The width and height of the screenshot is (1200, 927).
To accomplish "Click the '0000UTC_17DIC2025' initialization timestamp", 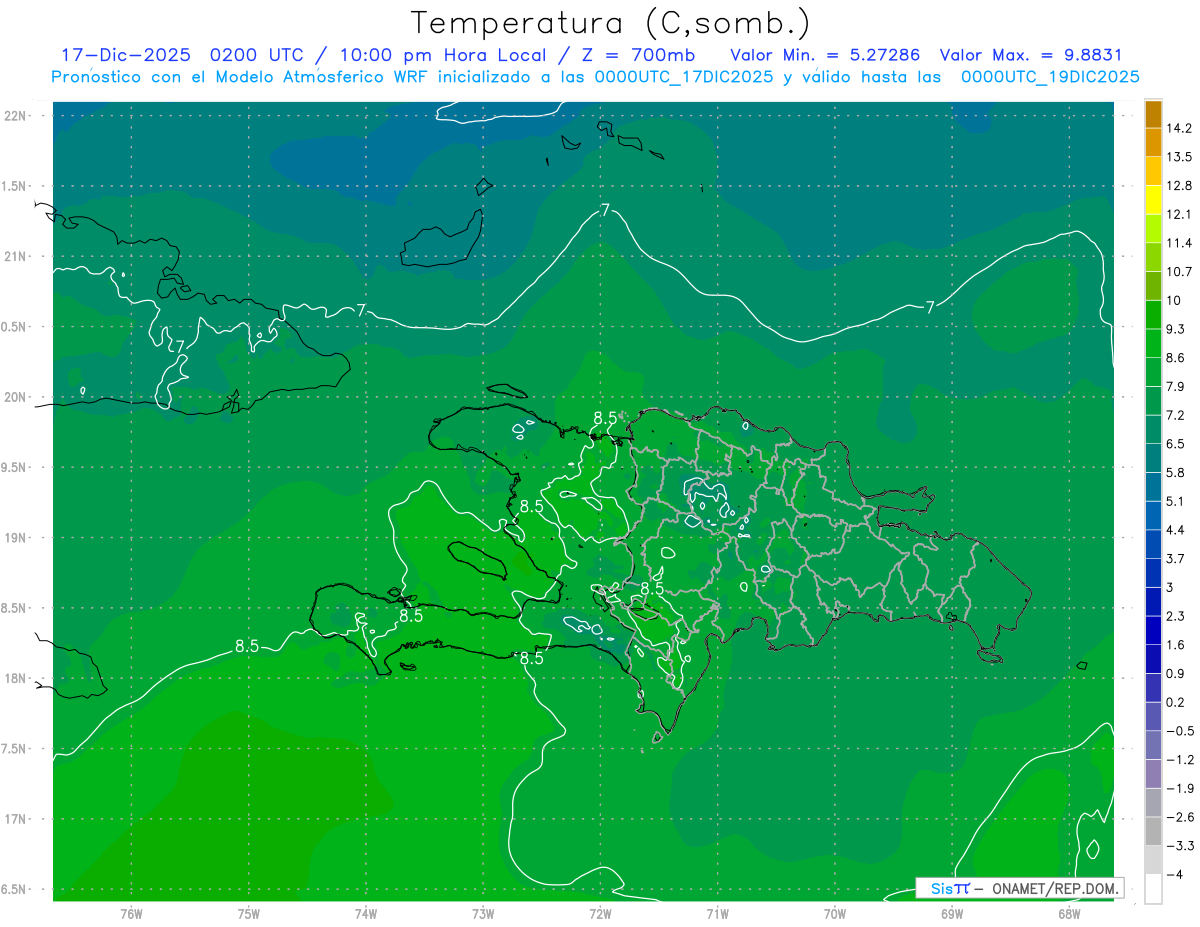I will pos(684,77).
